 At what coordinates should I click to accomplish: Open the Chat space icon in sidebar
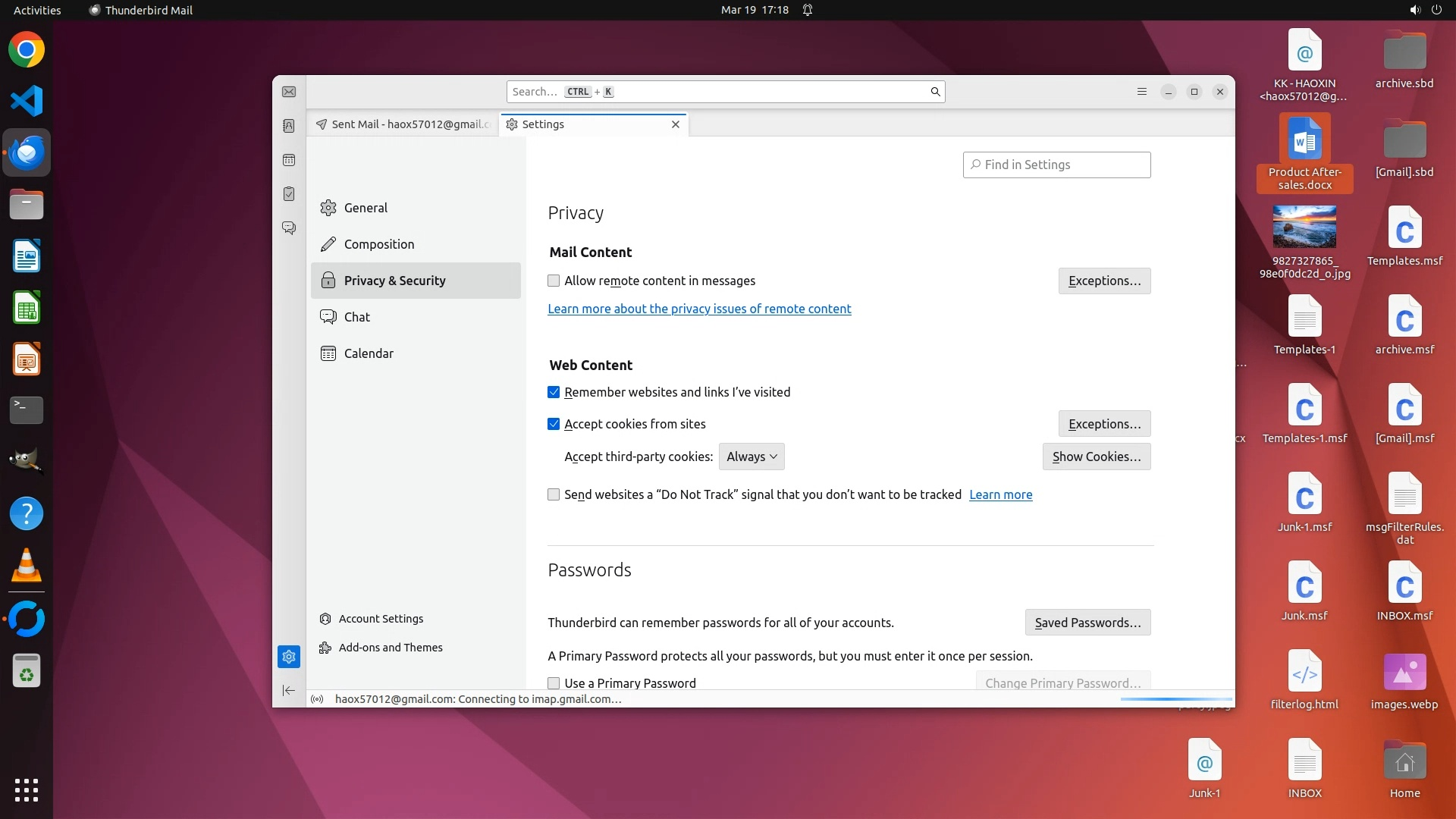pyautogui.click(x=289, y=227)
